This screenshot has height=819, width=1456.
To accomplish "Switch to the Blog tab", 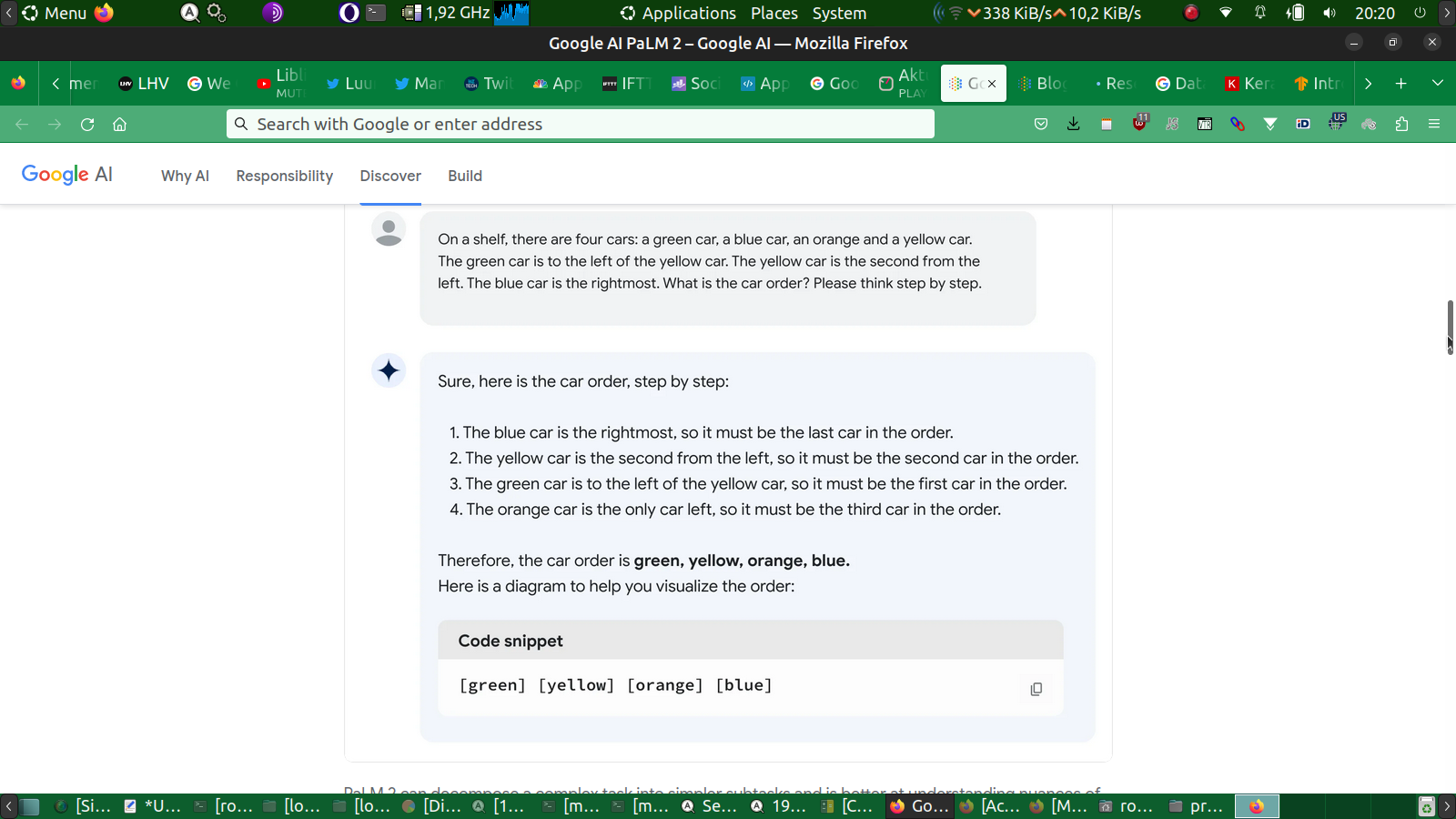I will pos(1042,84).
